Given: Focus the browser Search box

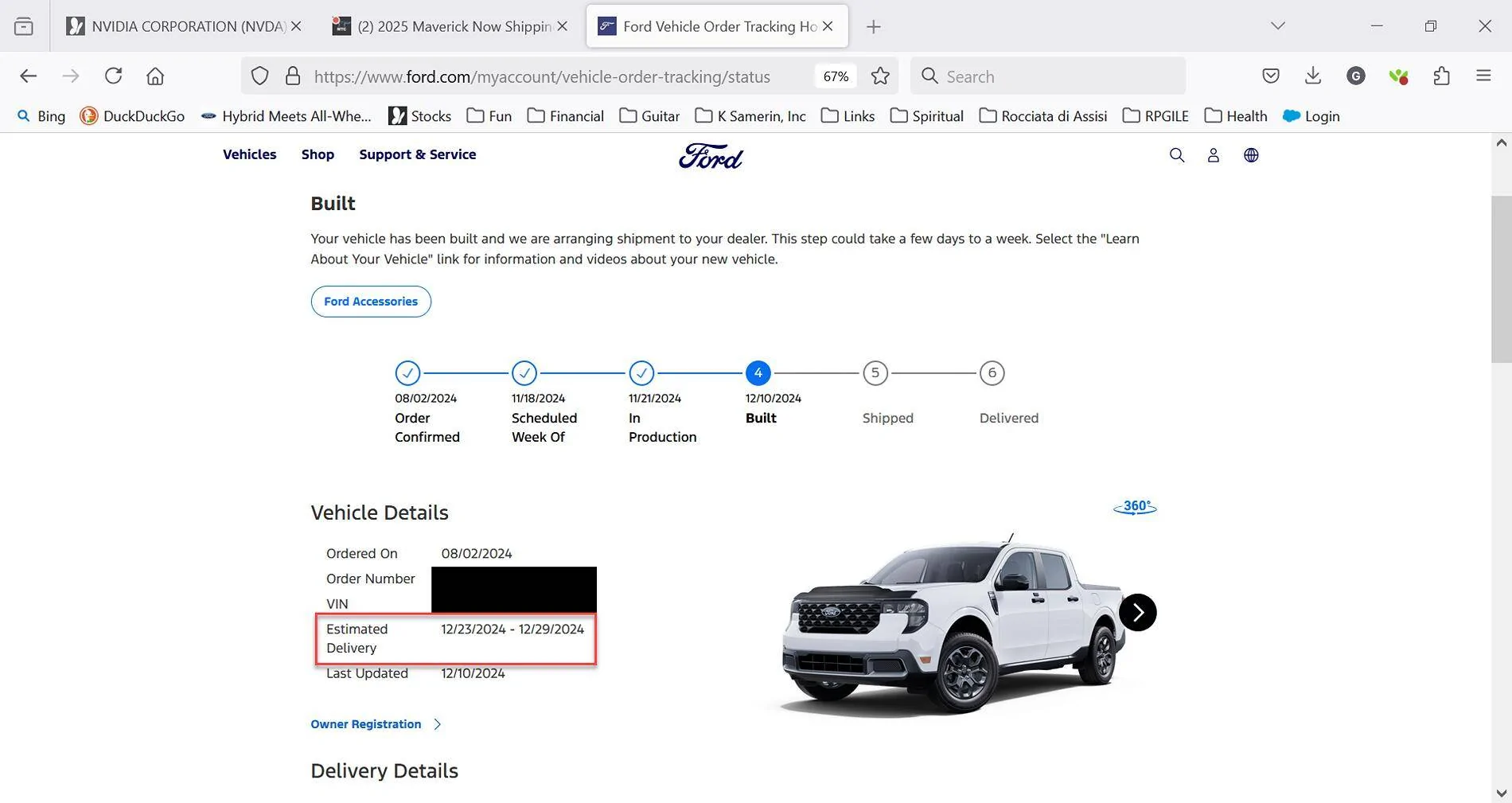Looking at the screenshot, I should tap(1048, 76).
